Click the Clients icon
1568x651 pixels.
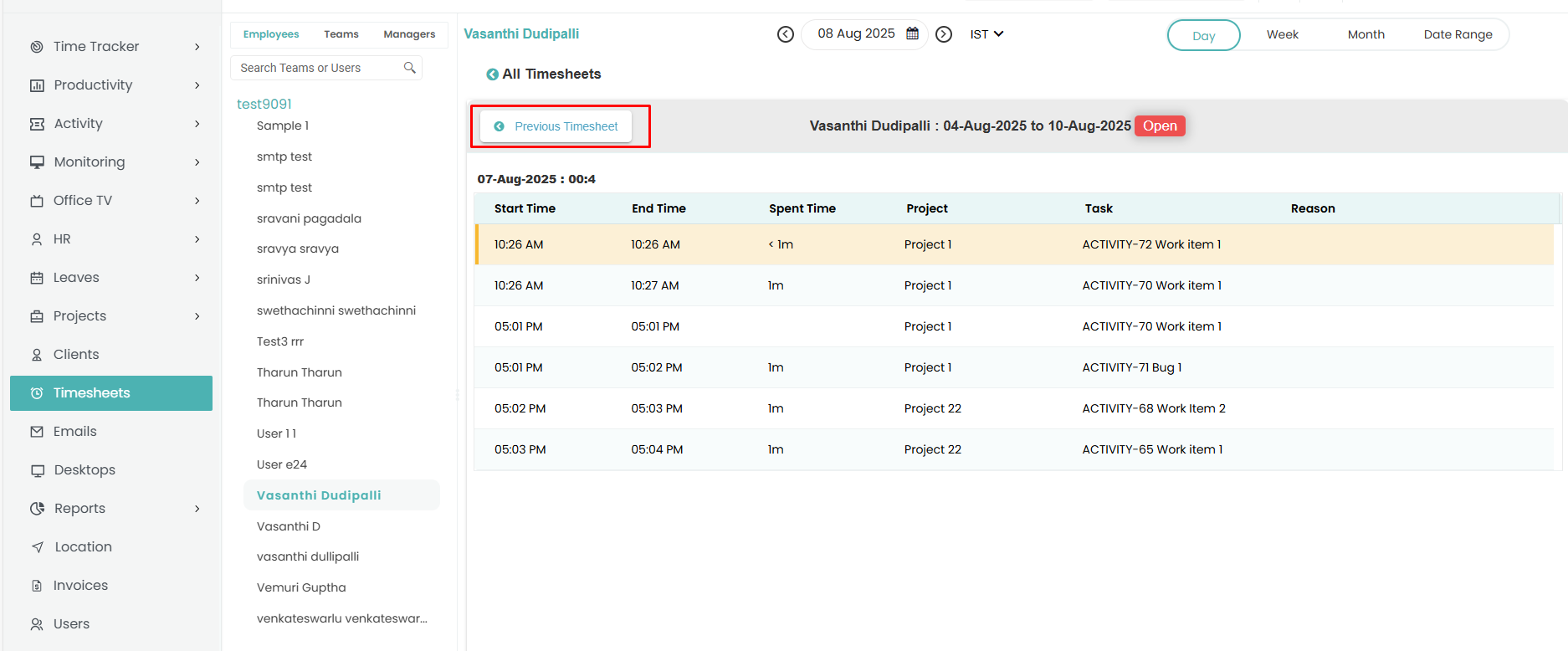coord(37,355)
